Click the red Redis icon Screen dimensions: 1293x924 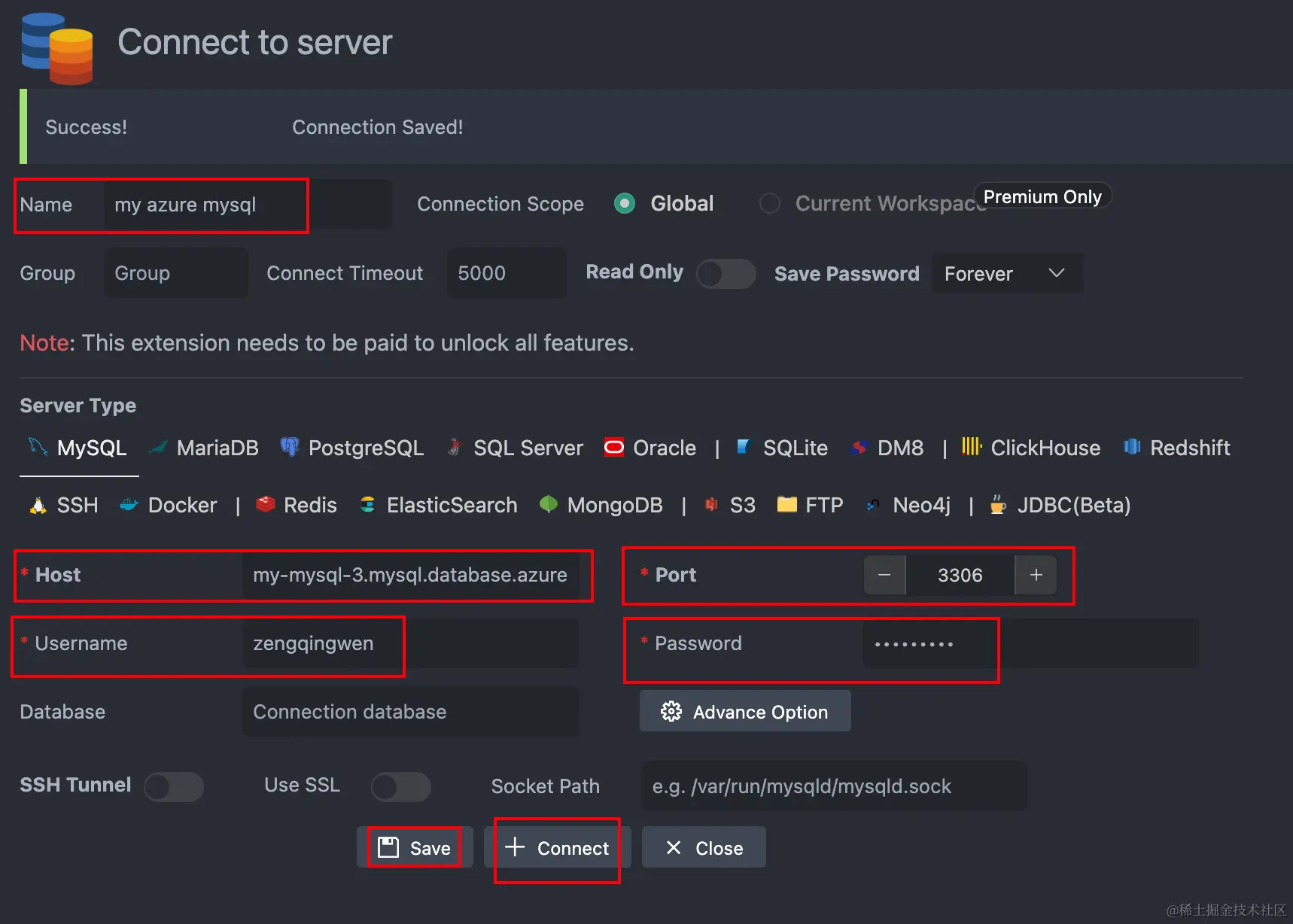pyautogui.click(x=265, y=504)
